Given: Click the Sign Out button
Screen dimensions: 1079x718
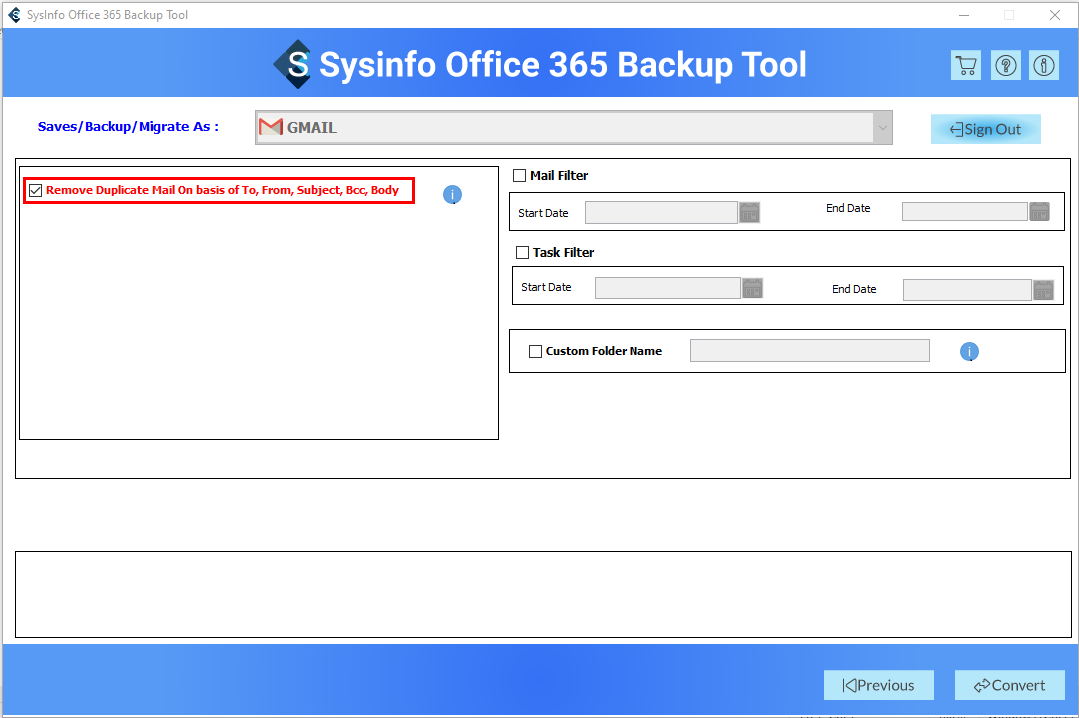Looking at the screenshot, I should 985,129.
